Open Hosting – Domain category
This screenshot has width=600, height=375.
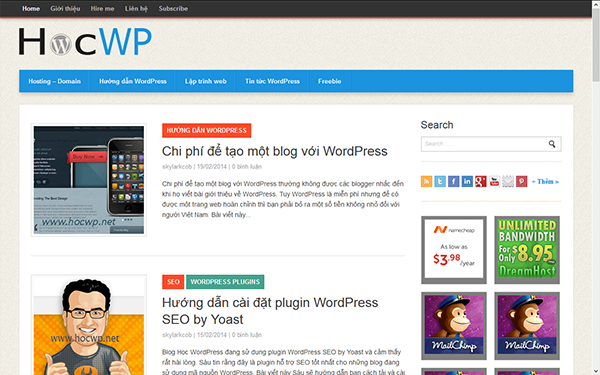pyautogui.click(x=54, y=81)
